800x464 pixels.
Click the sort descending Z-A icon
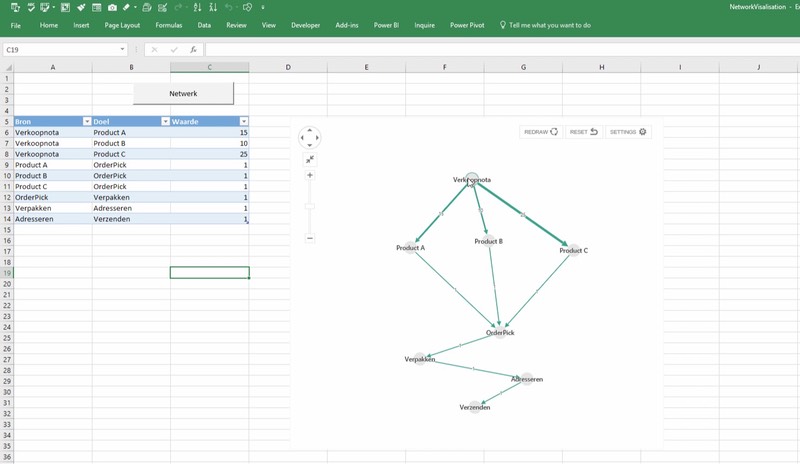(x=213, y=7)
